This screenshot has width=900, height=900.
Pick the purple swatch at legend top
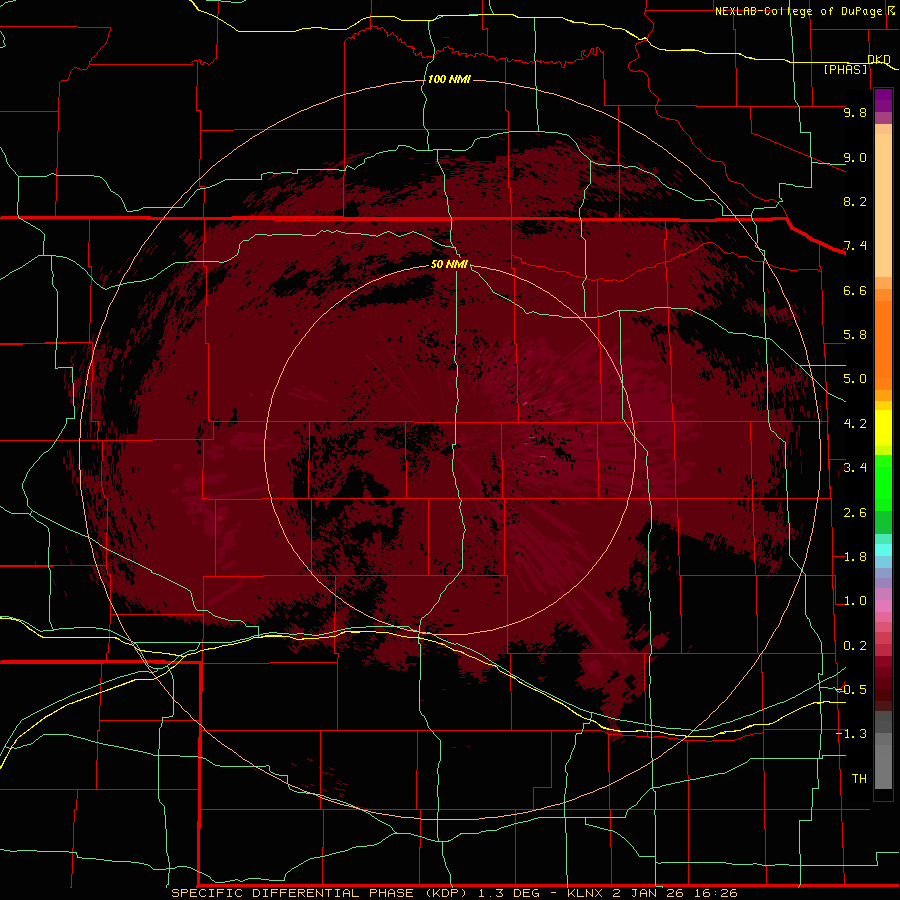(883, 100)
